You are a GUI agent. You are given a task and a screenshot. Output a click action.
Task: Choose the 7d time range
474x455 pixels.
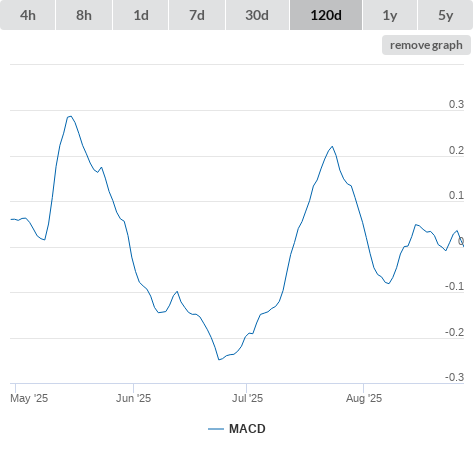197,15
